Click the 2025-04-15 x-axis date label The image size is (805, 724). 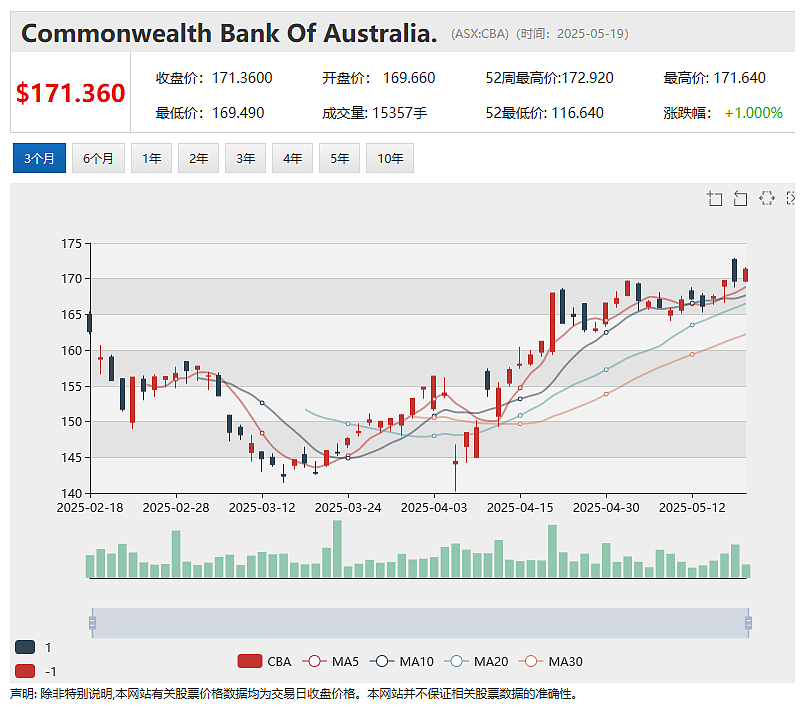(520, 508)
